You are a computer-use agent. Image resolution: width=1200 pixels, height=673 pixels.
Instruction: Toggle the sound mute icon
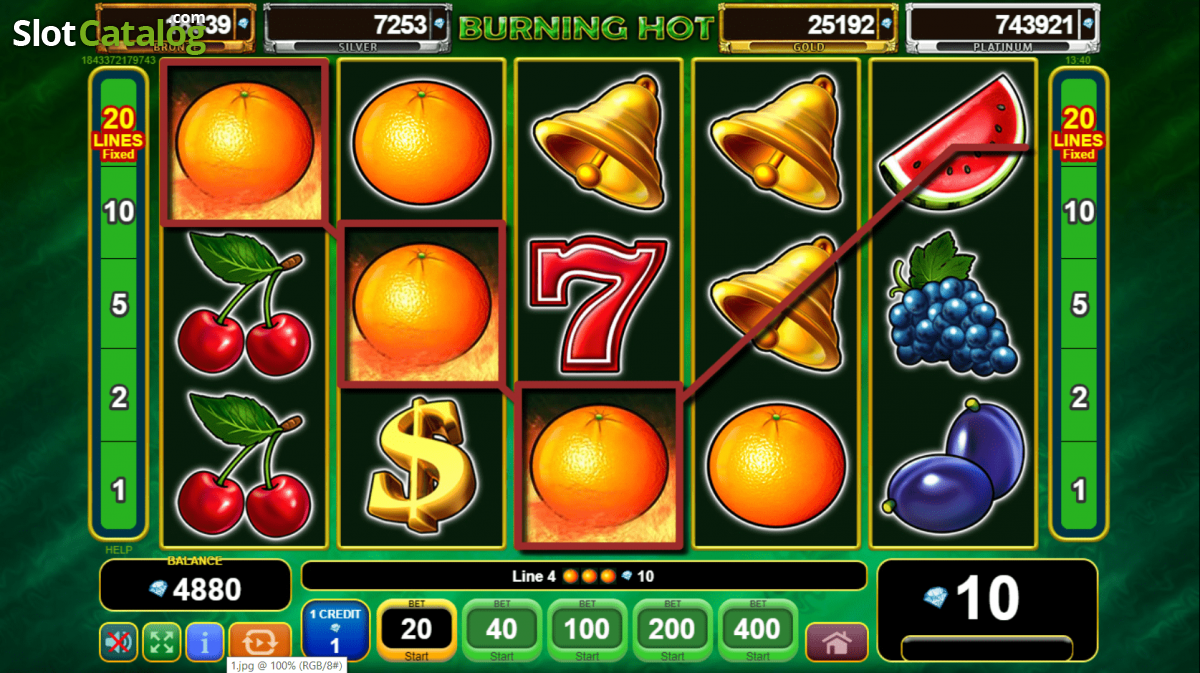[x=119, y=642]
